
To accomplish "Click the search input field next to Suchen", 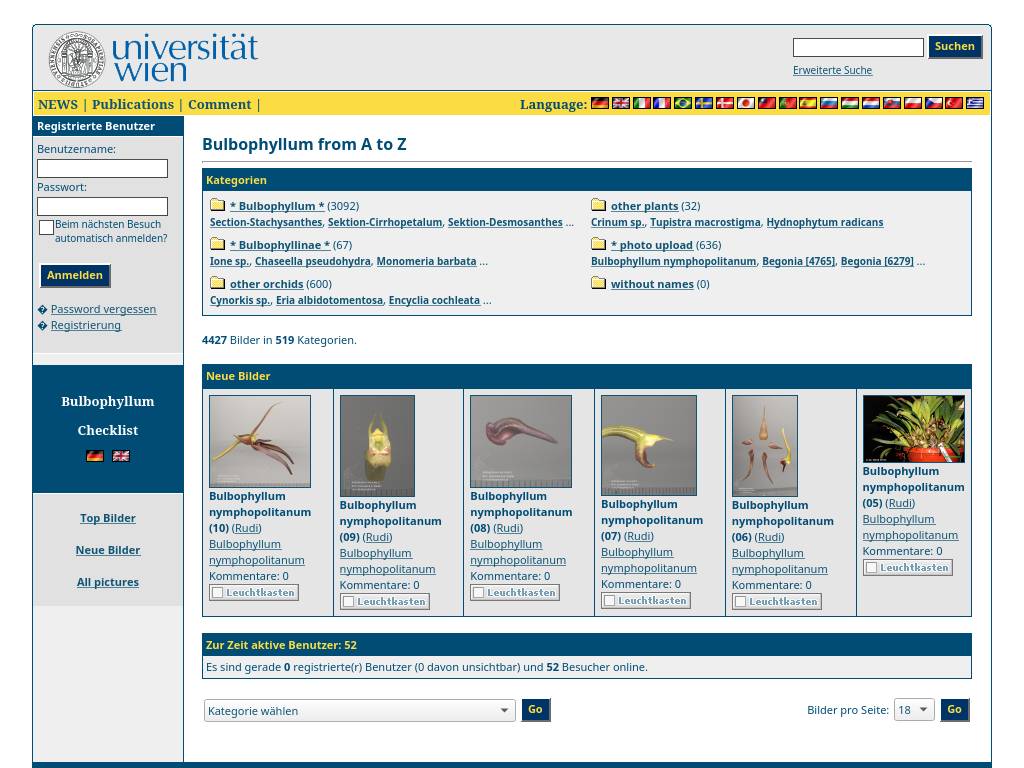I will (858, 47).
